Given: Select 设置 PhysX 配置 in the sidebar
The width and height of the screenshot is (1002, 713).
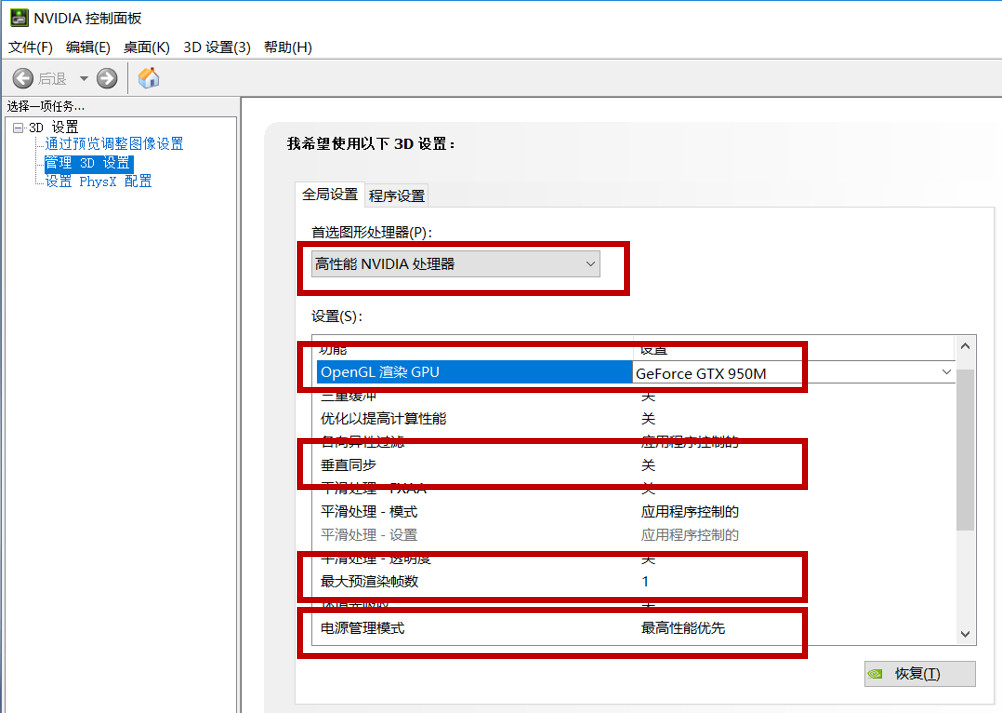Looking at the screenshot, I should (97, 181).
